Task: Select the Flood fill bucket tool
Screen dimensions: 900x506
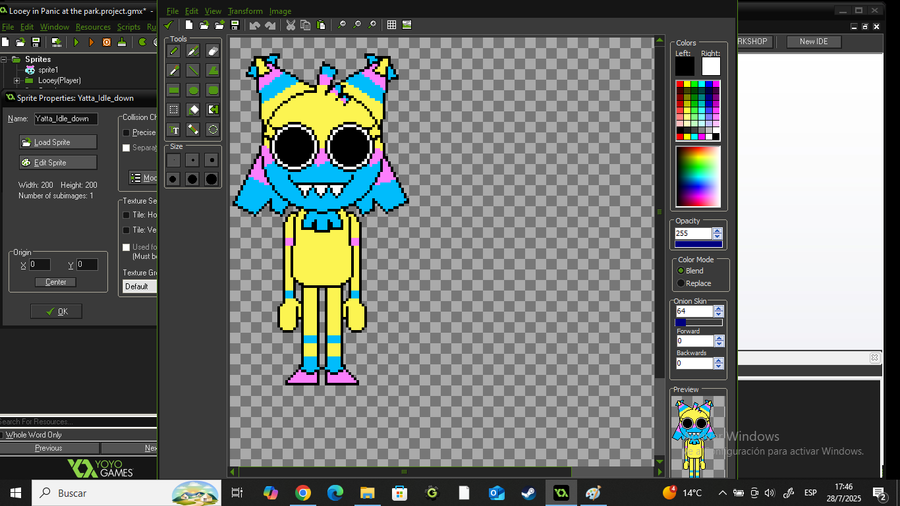Action: coord(193,110)
